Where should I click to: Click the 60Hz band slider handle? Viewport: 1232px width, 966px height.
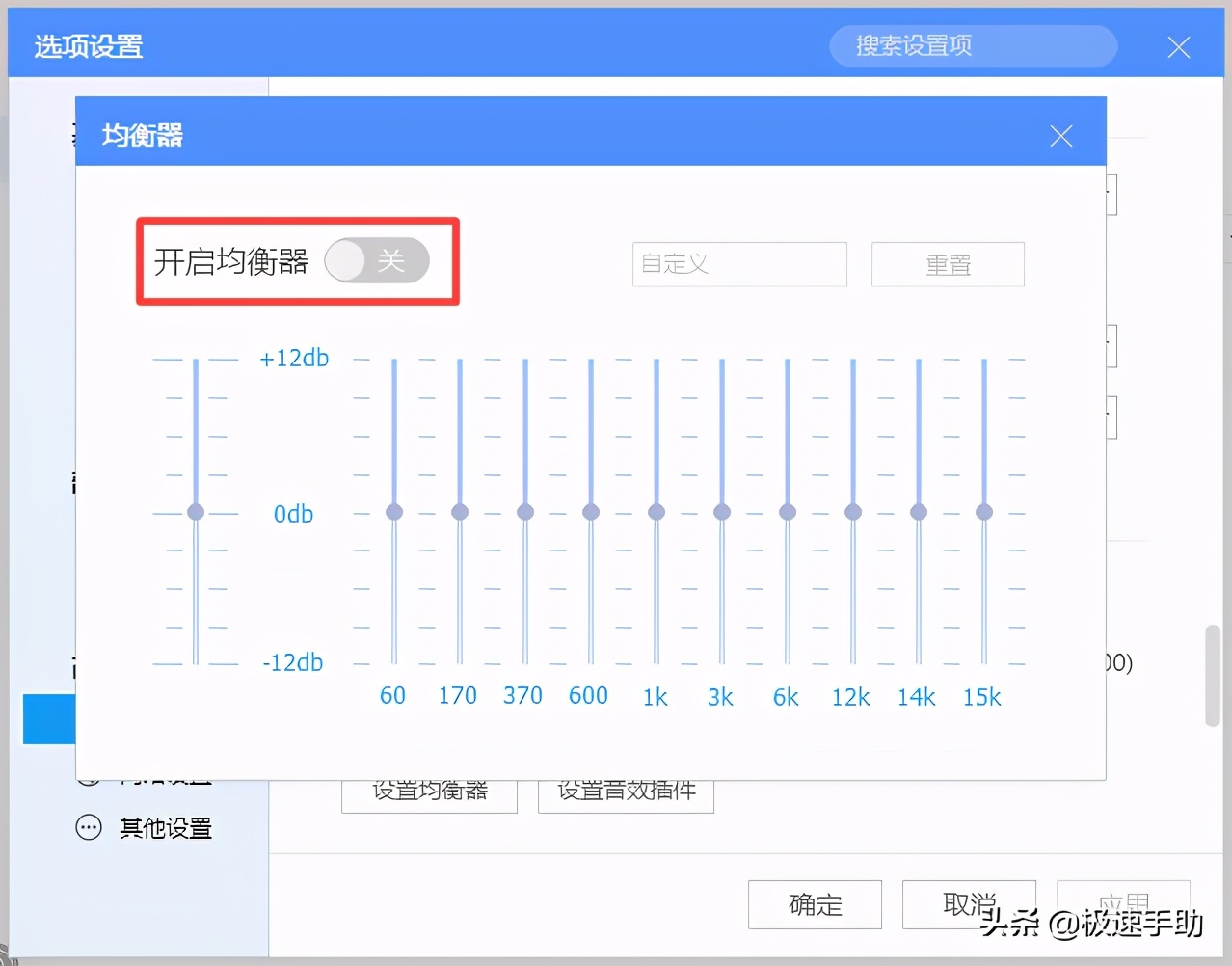coord(393,512)
